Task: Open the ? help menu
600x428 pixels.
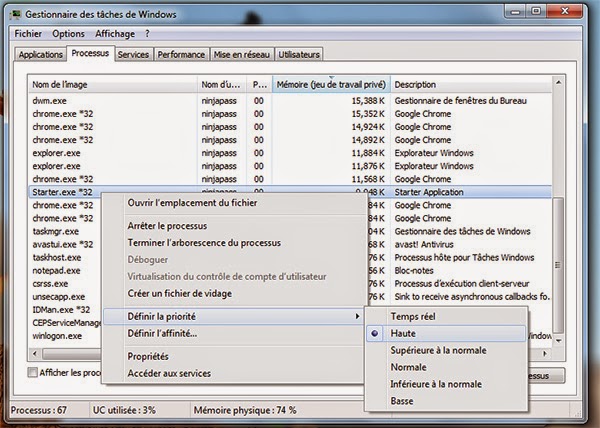Action: coord(147,34)
